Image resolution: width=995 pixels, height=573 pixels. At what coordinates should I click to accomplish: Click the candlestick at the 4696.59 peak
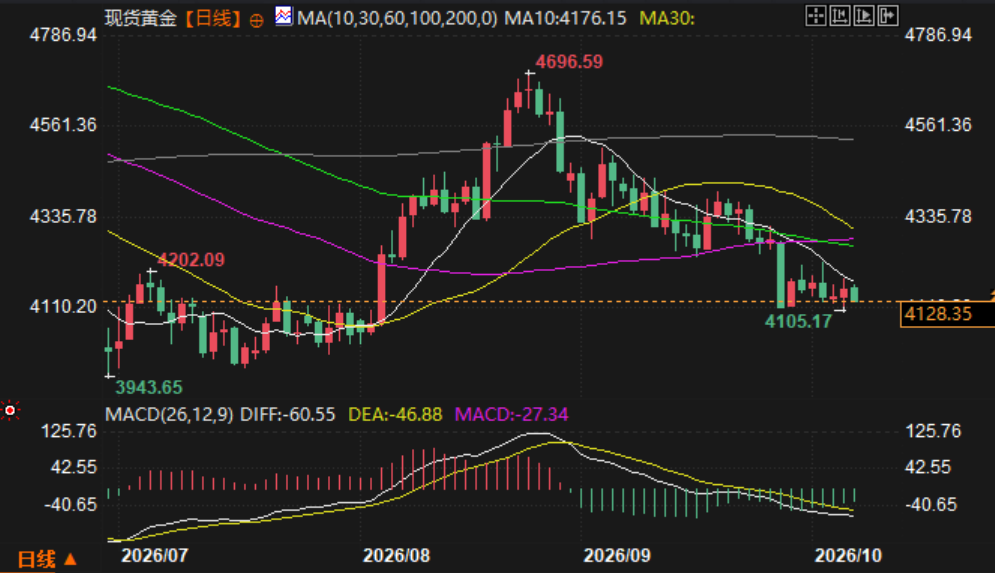529,90
